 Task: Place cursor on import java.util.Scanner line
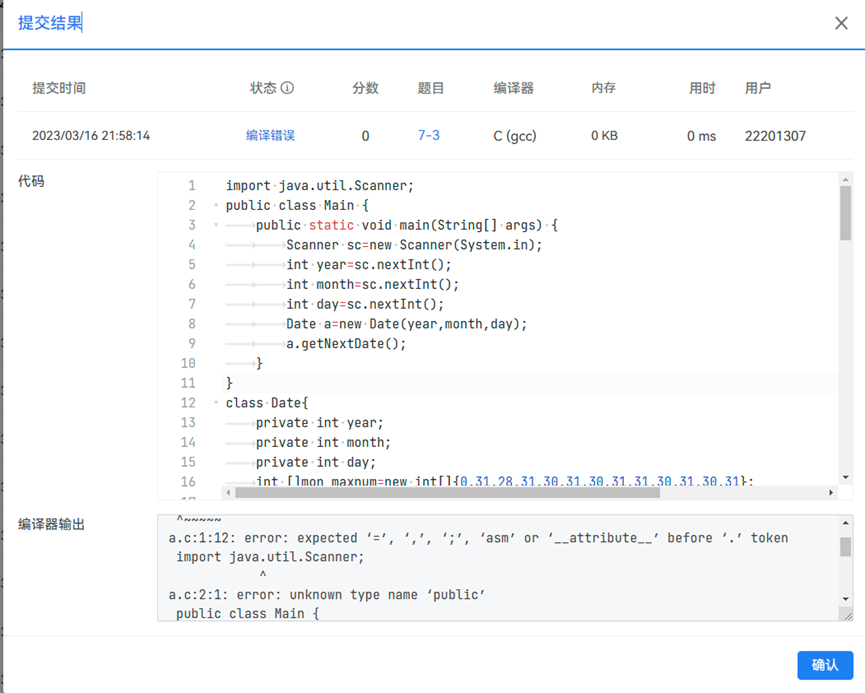coord(320,186)
